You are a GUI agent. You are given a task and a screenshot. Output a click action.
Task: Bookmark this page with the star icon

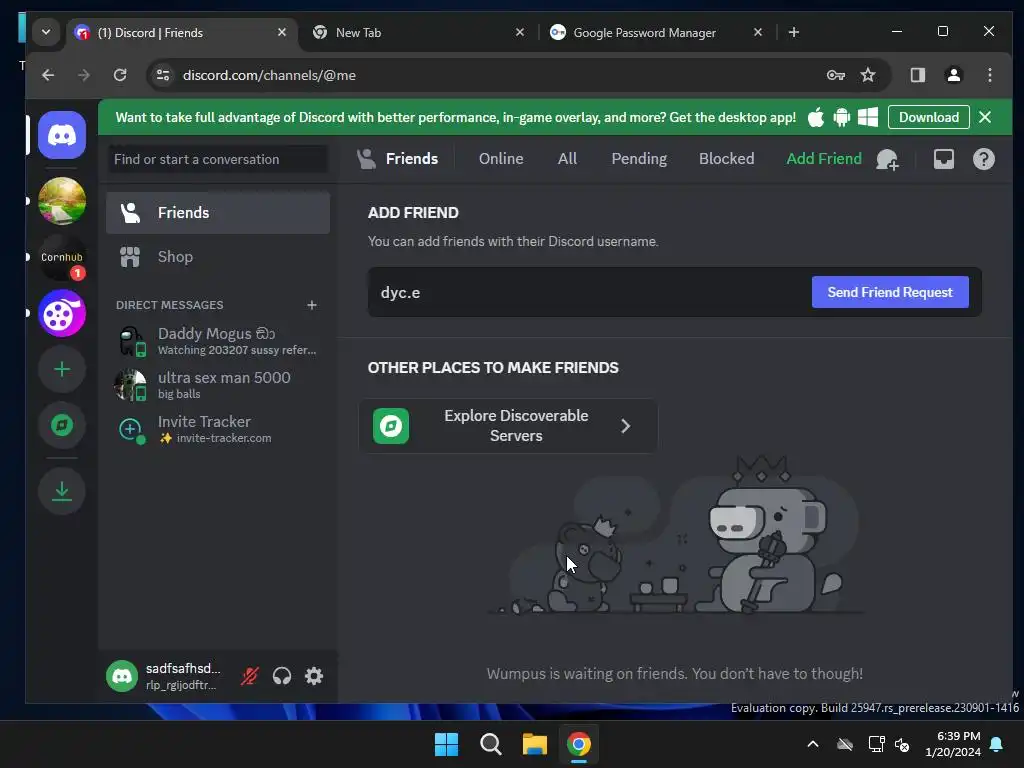868,75
